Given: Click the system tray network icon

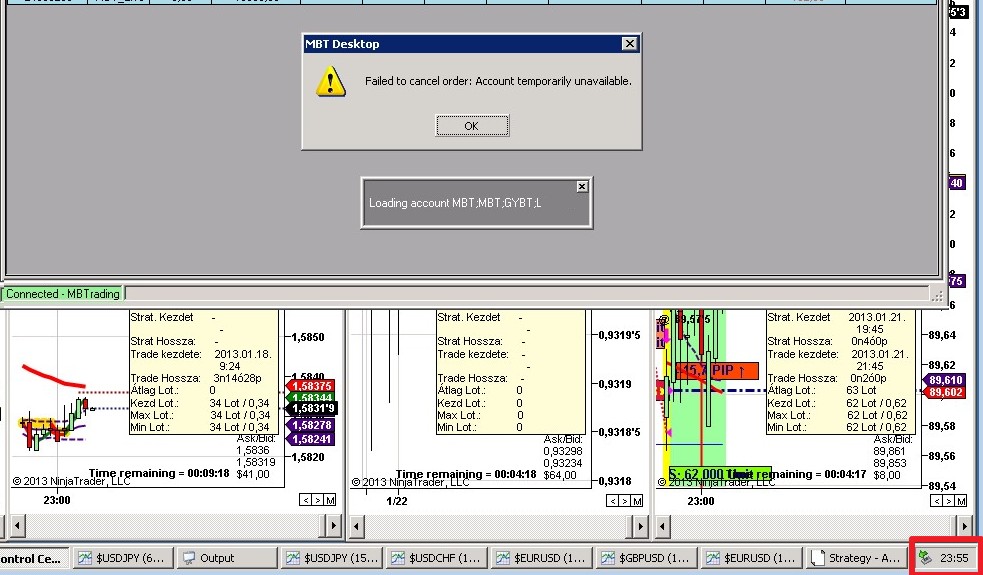Looking at the screenshot, I should tap(925, 557).
